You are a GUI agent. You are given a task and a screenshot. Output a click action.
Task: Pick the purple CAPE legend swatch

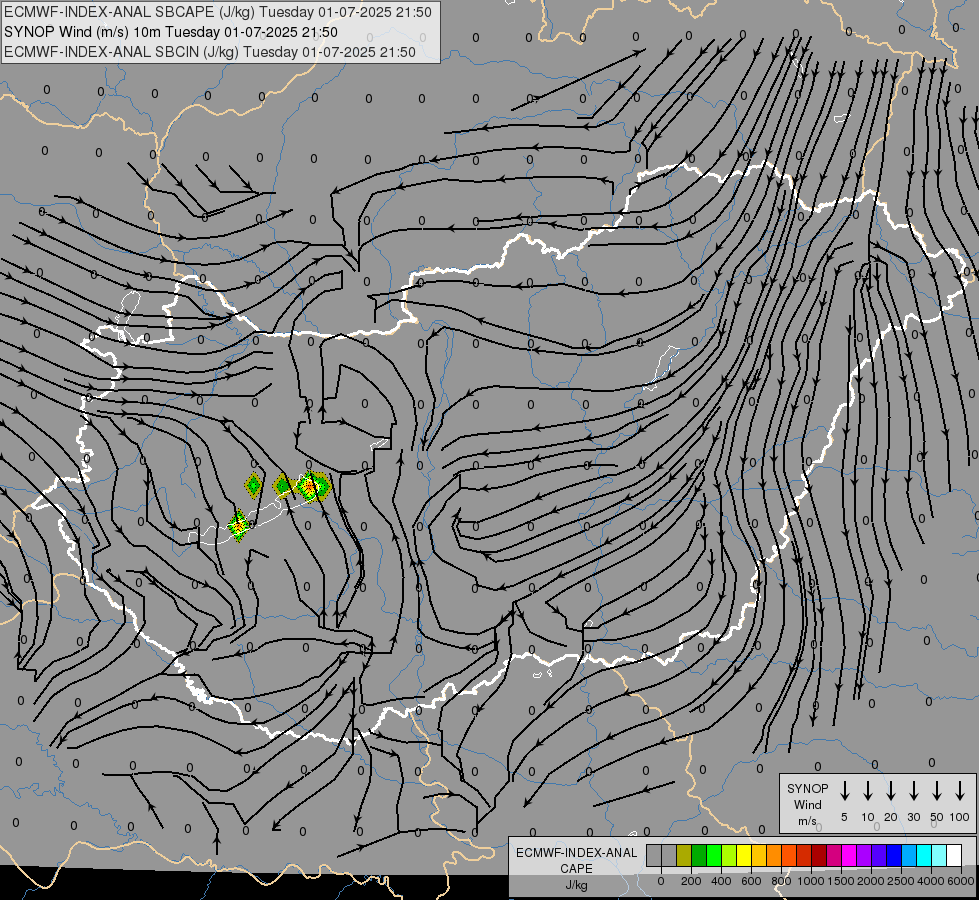point(864,855)
